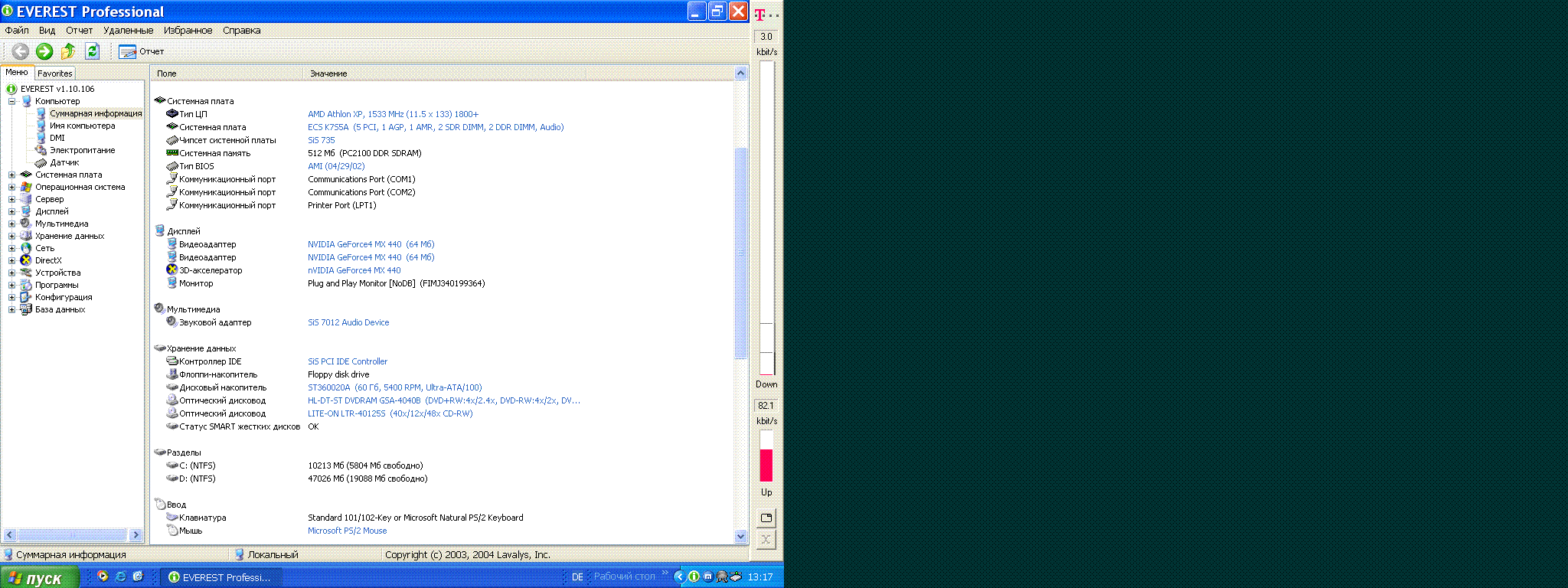
Task: Open the SiS 735 chipset link
Action: pyautogui.click(x=321, y=140)
